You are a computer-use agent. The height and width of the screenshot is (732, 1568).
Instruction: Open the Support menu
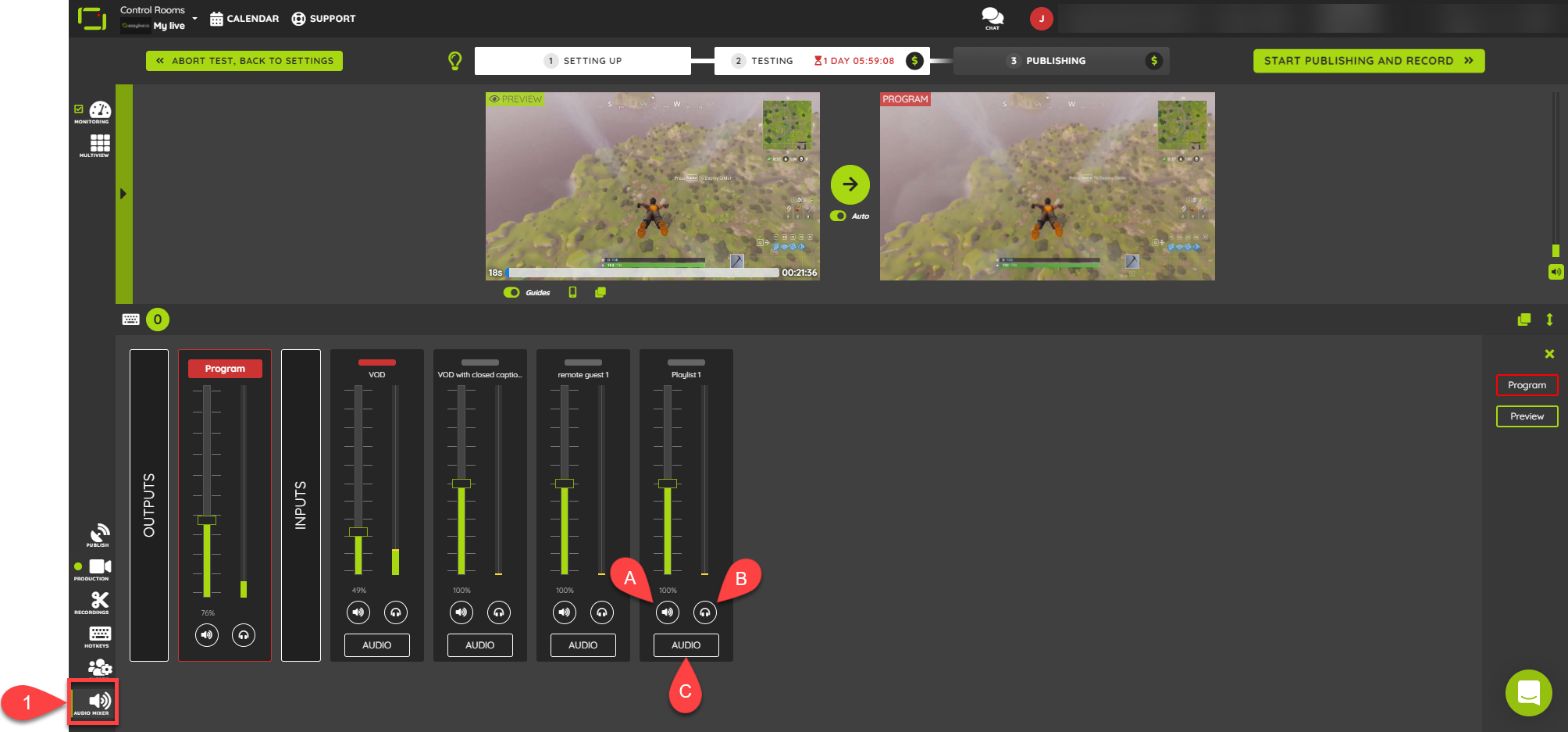[323, 19]
